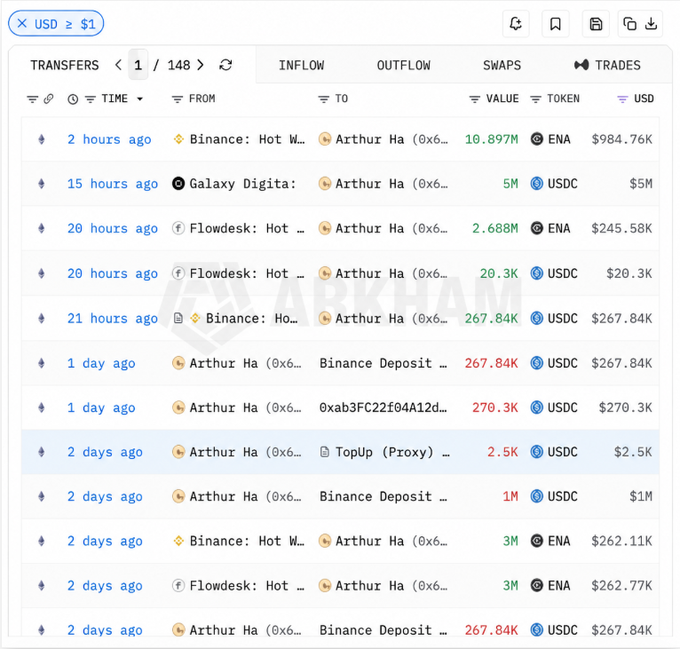
Task: Save the view using the floppy disk icon
Action: pos(596,23)
